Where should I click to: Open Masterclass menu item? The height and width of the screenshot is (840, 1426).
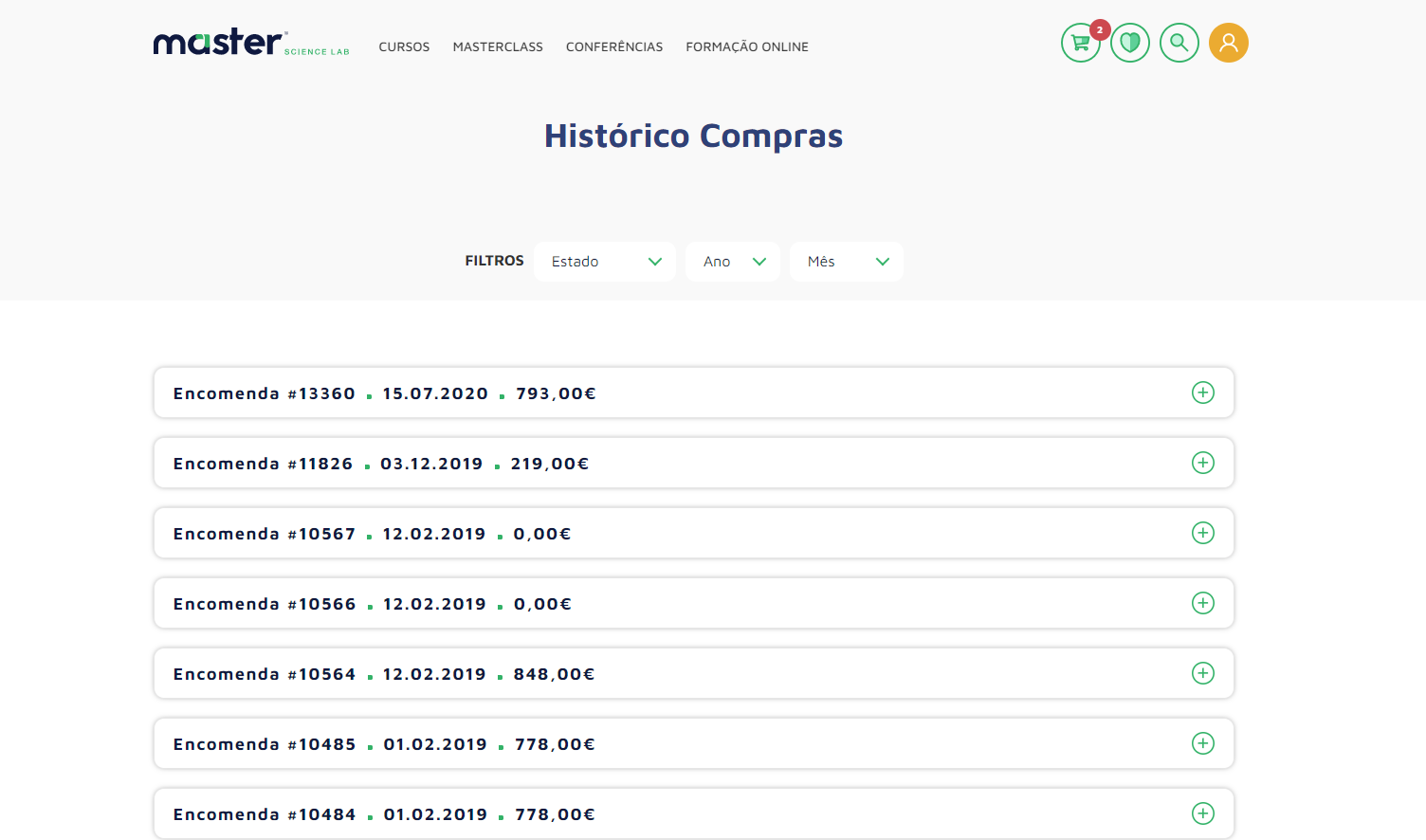[x=498, y=46]
